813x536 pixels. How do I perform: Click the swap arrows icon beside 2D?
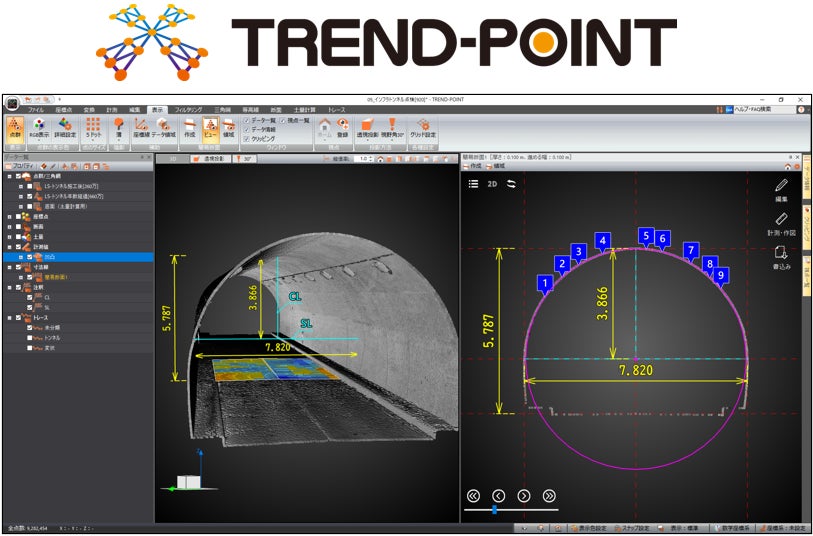(x=511, y=184)
